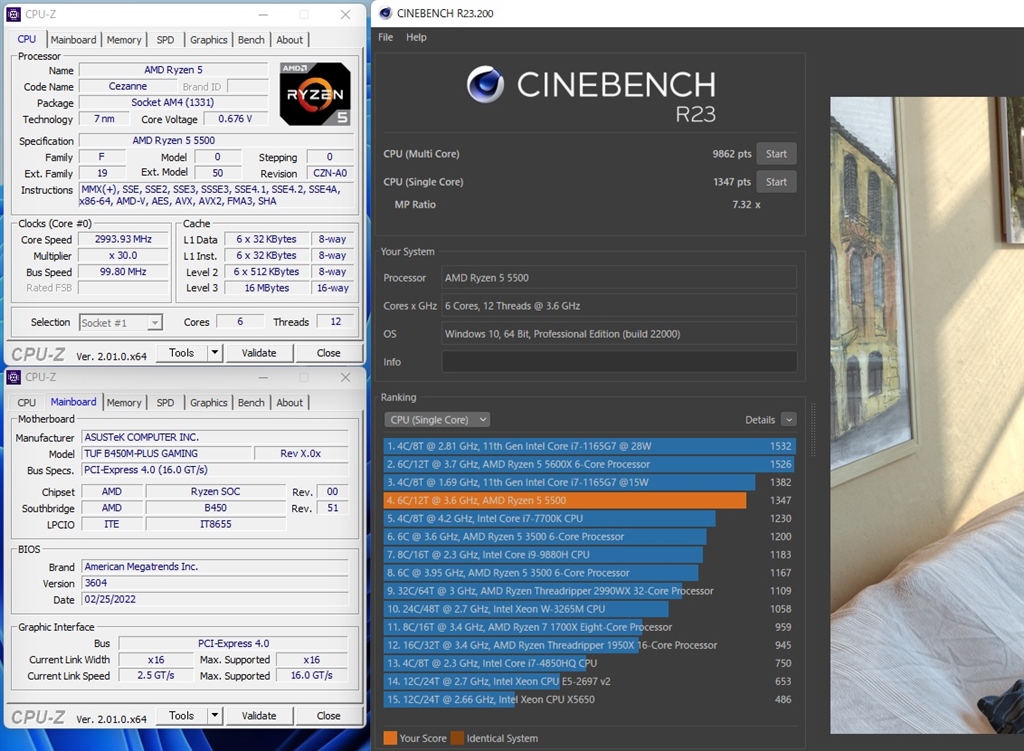Click the AMD Ryzen 5 logo in CPU-Z

[314, 94]
